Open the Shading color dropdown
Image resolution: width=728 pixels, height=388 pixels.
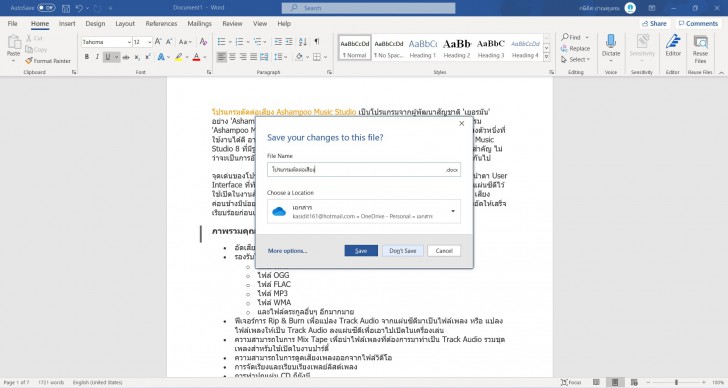(x=306, y=57)
